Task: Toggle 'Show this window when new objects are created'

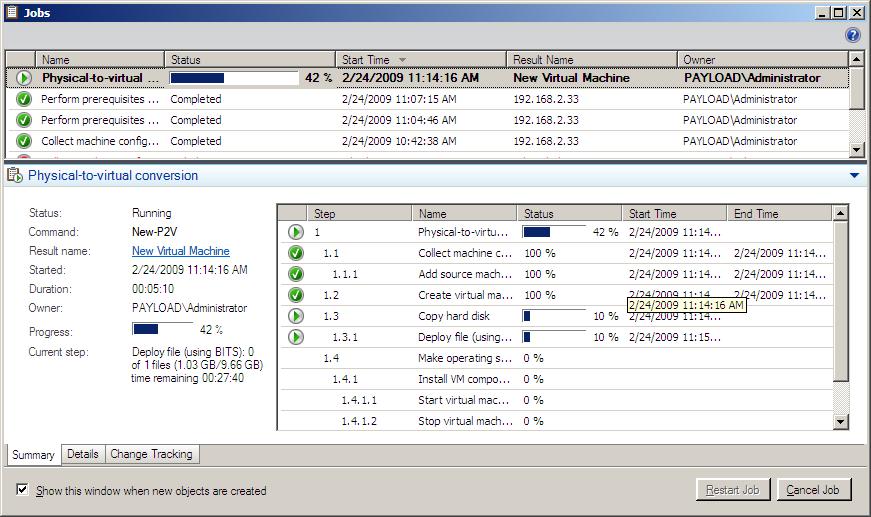Action: pyautogui.click(x=23, y=491)
